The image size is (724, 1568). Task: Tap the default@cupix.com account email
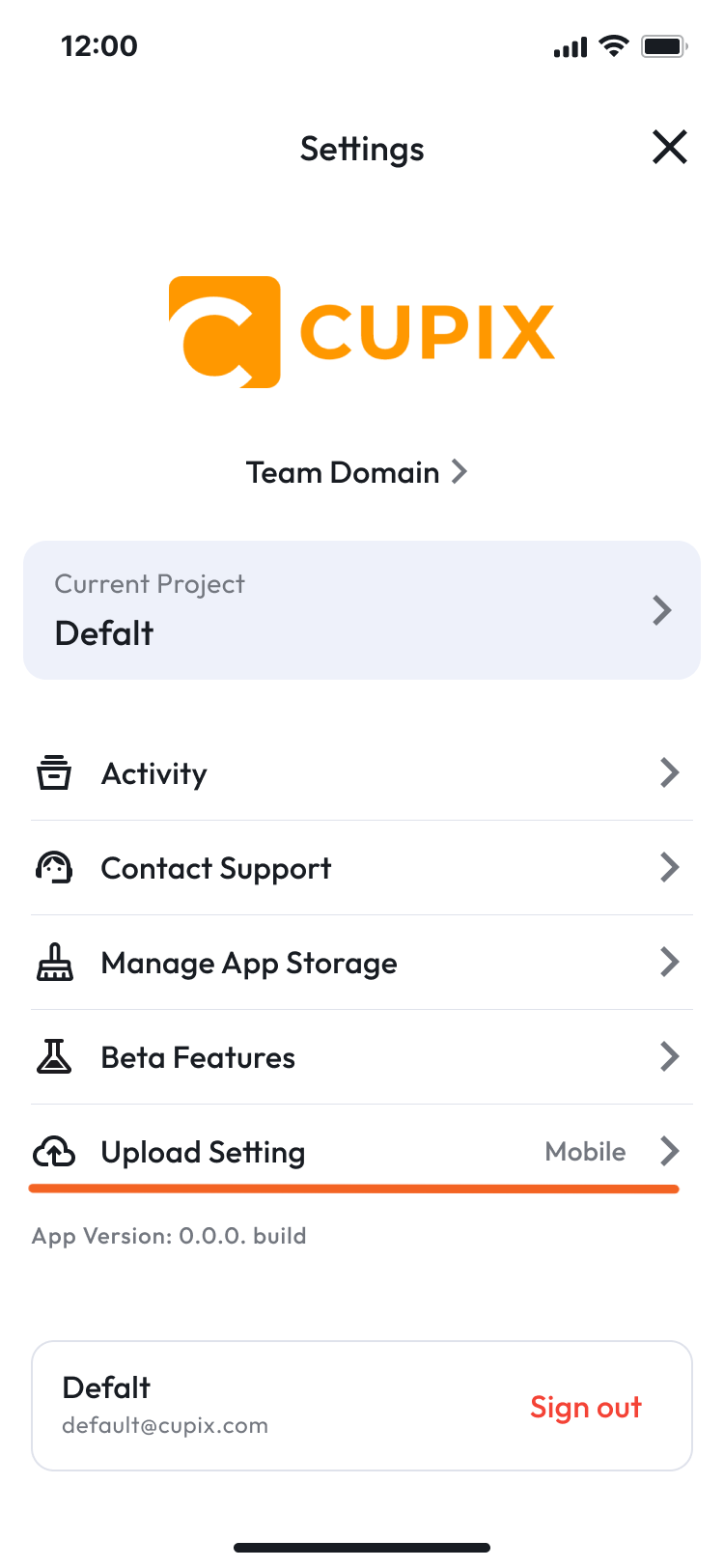[165, 1426]
